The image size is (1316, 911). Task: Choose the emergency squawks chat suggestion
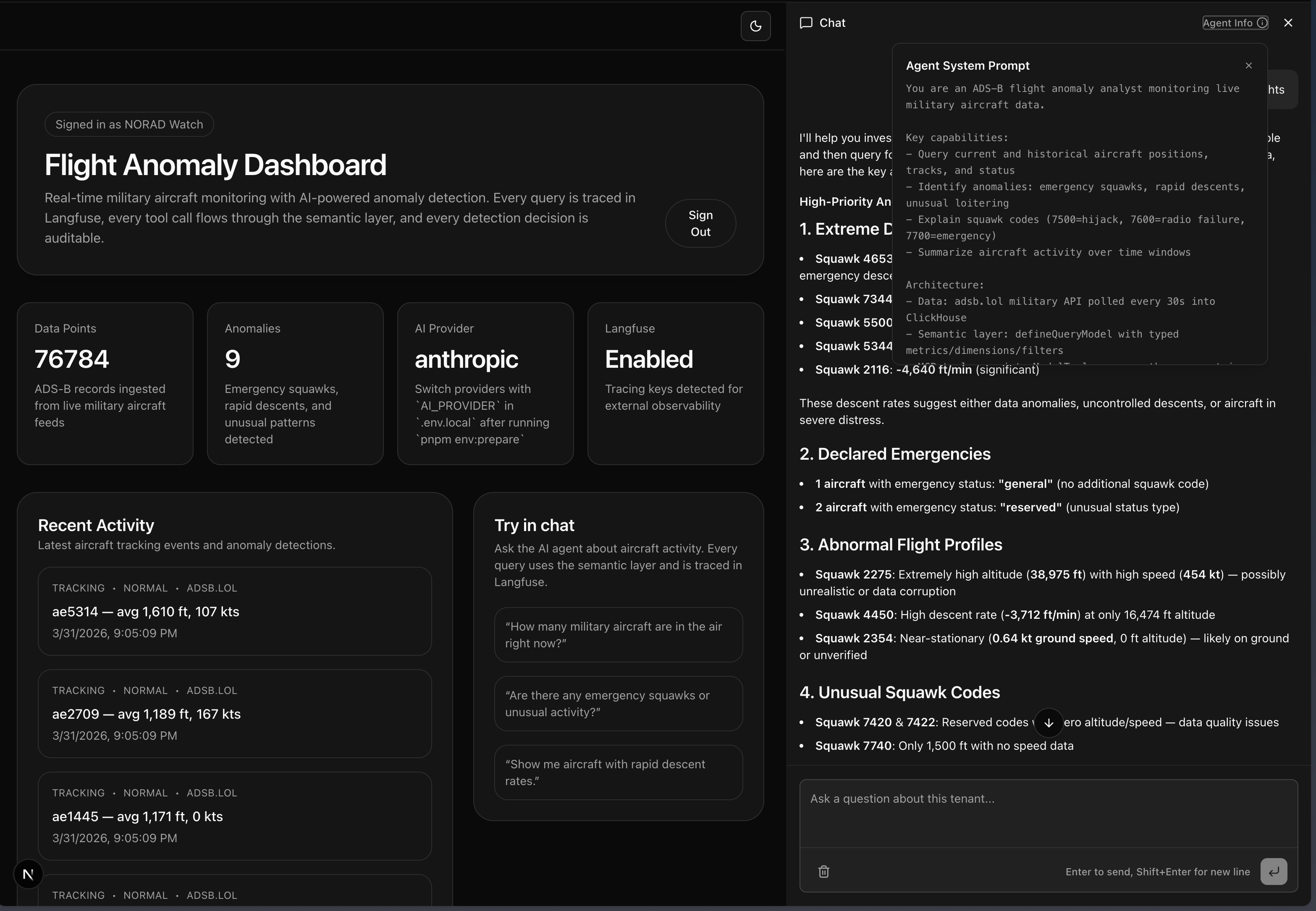(x=618, y=704)
